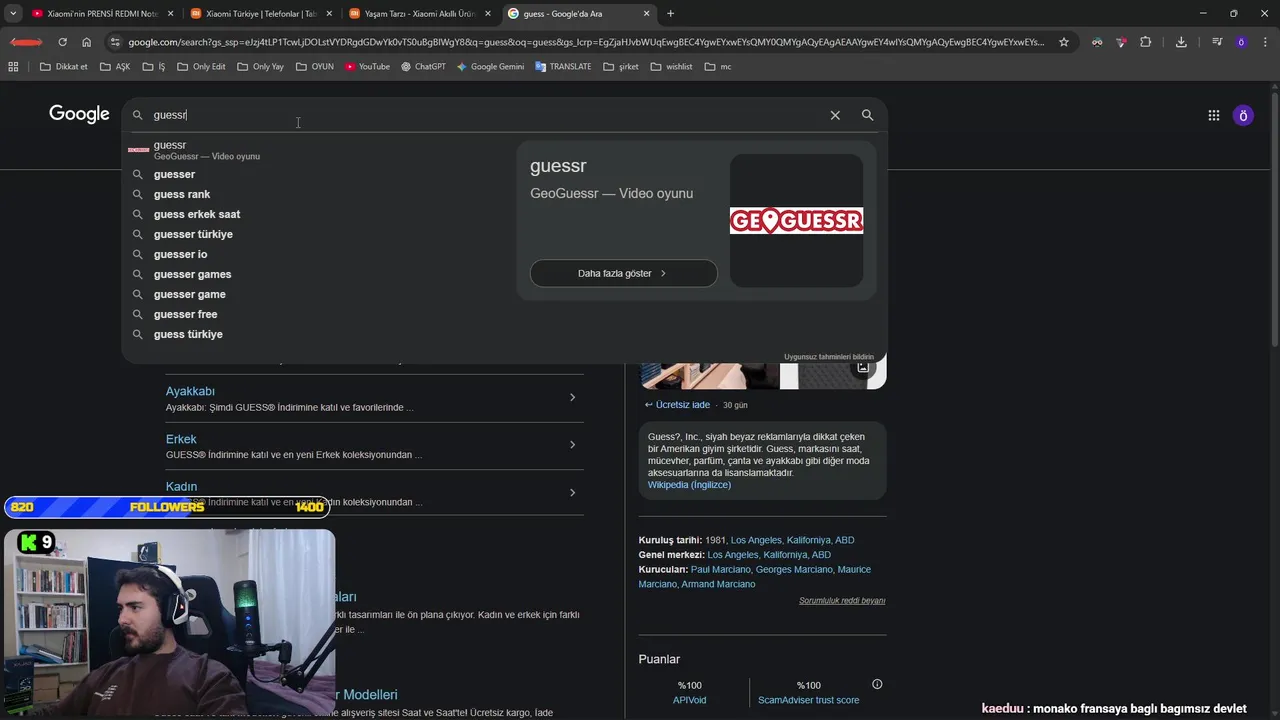Select 'guess türkiye' suggestion
Viewport: 1280px width, 720px height.
point(315,334)
